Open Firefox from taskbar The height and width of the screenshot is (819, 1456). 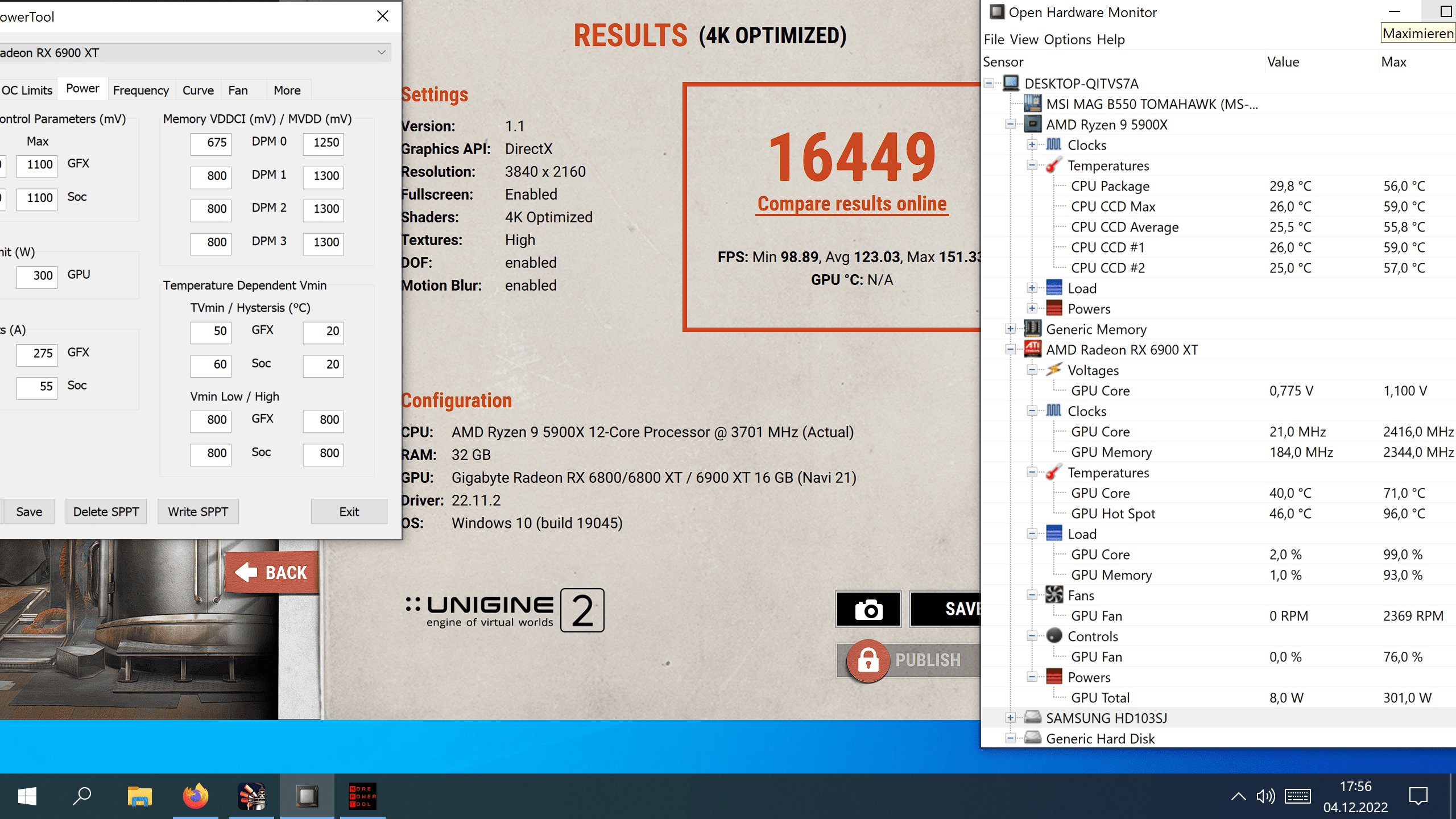[x=195, y=796]
